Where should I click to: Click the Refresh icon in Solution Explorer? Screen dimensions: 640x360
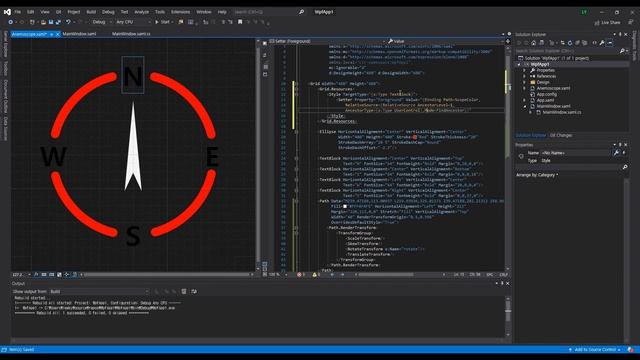coord(570,42)
